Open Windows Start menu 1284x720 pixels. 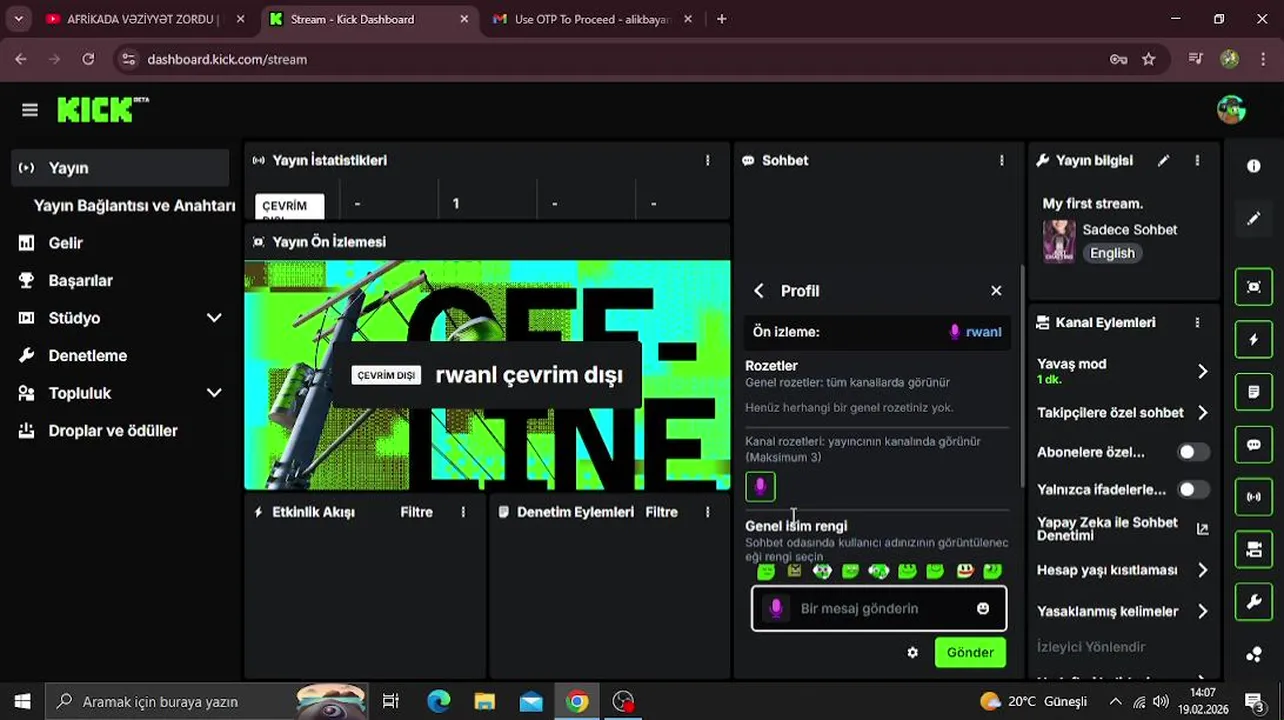coord(22,701)
